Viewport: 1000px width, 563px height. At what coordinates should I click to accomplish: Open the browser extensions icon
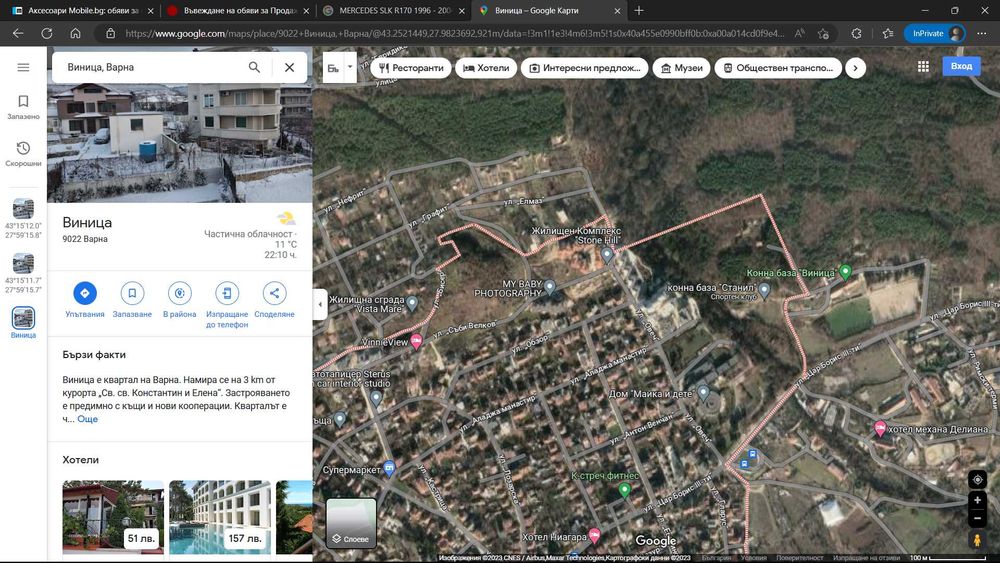857,33
